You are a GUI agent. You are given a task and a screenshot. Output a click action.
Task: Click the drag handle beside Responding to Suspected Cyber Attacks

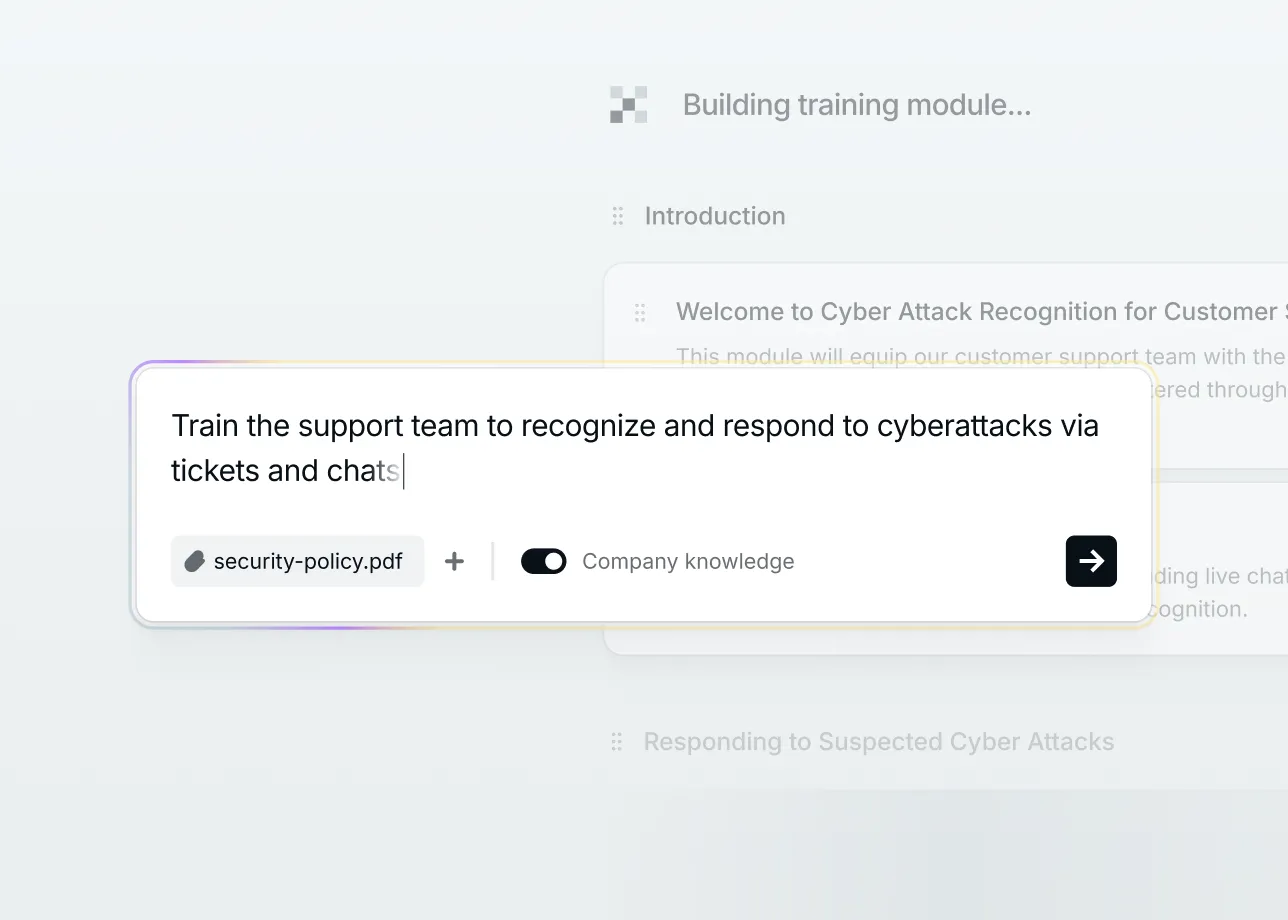(x=617, y=742)
